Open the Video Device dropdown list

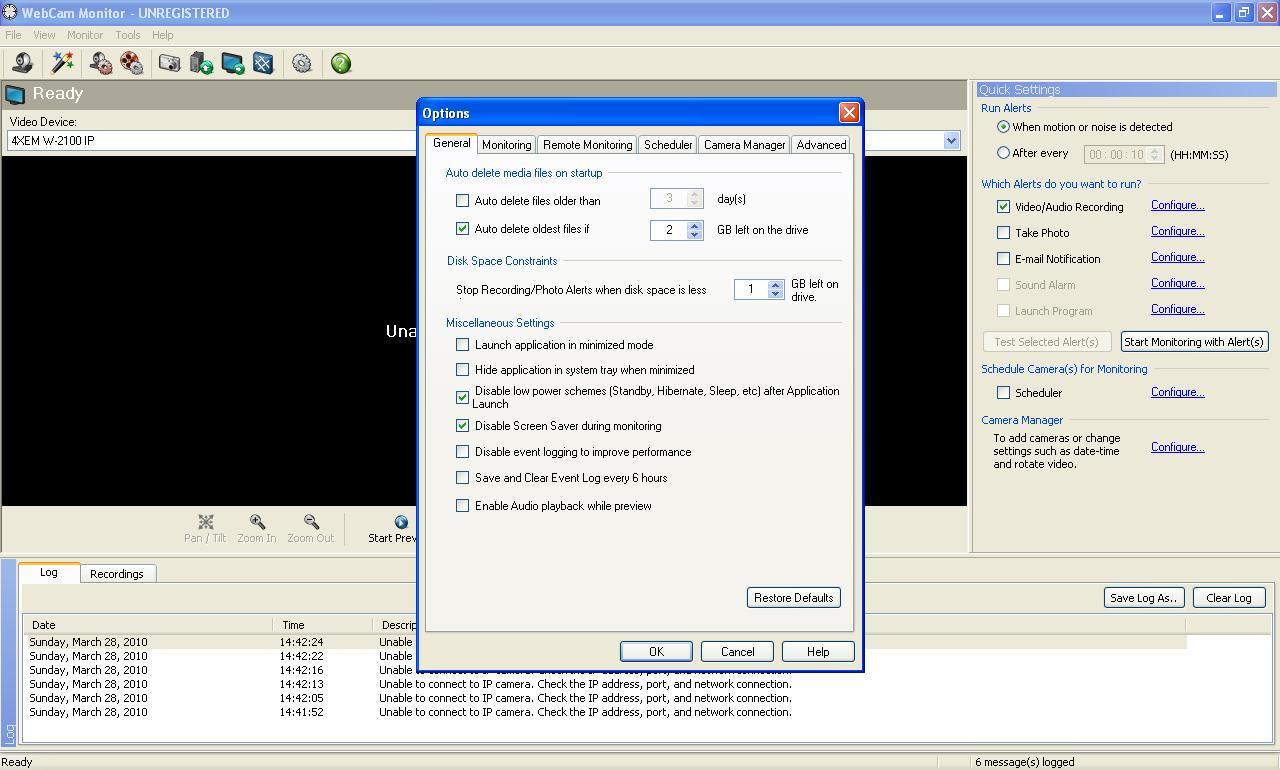(950, 140)
